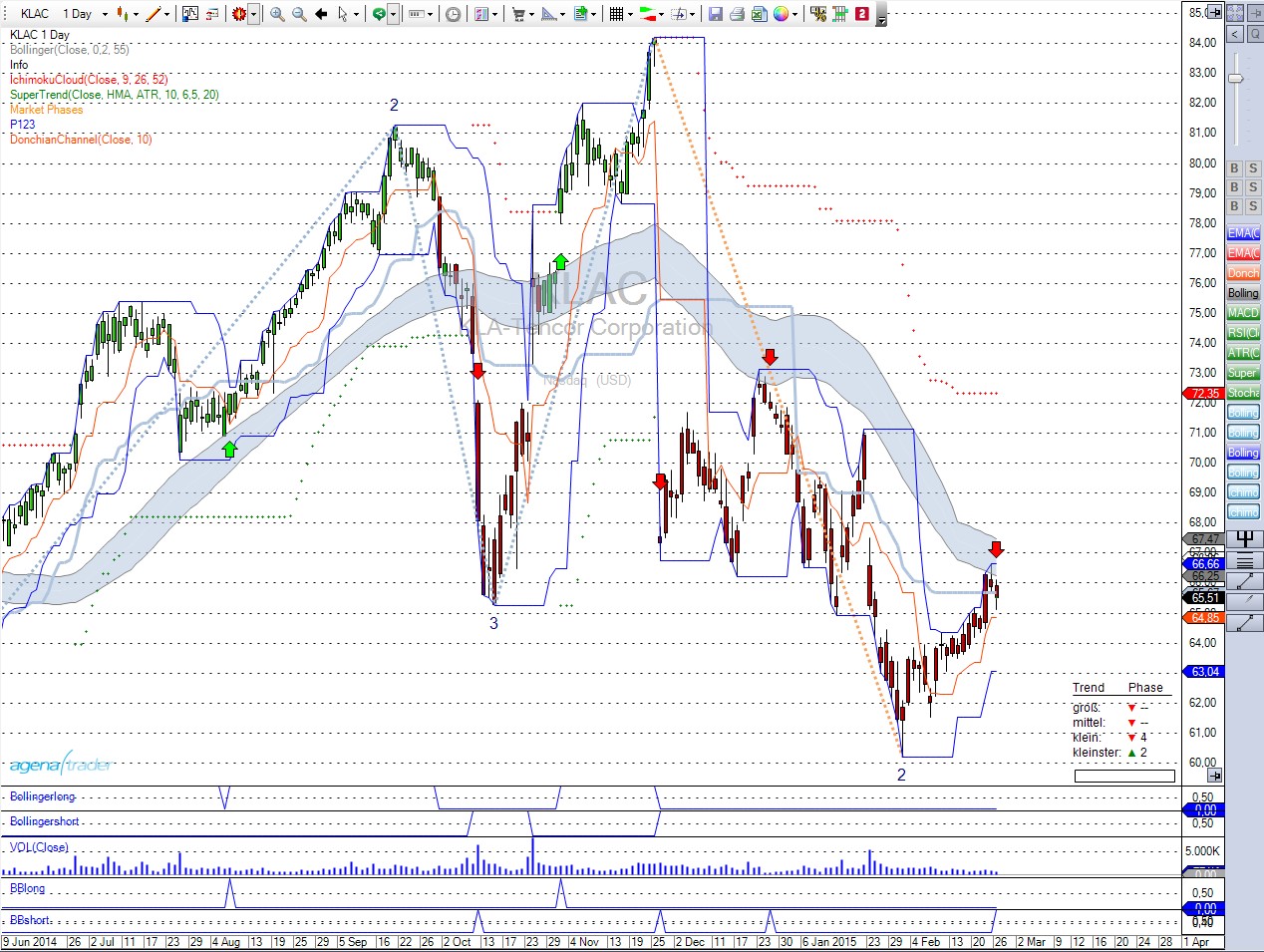
Task: Click the KLAC symbol field in toolbar
Action: coord(35,14)
